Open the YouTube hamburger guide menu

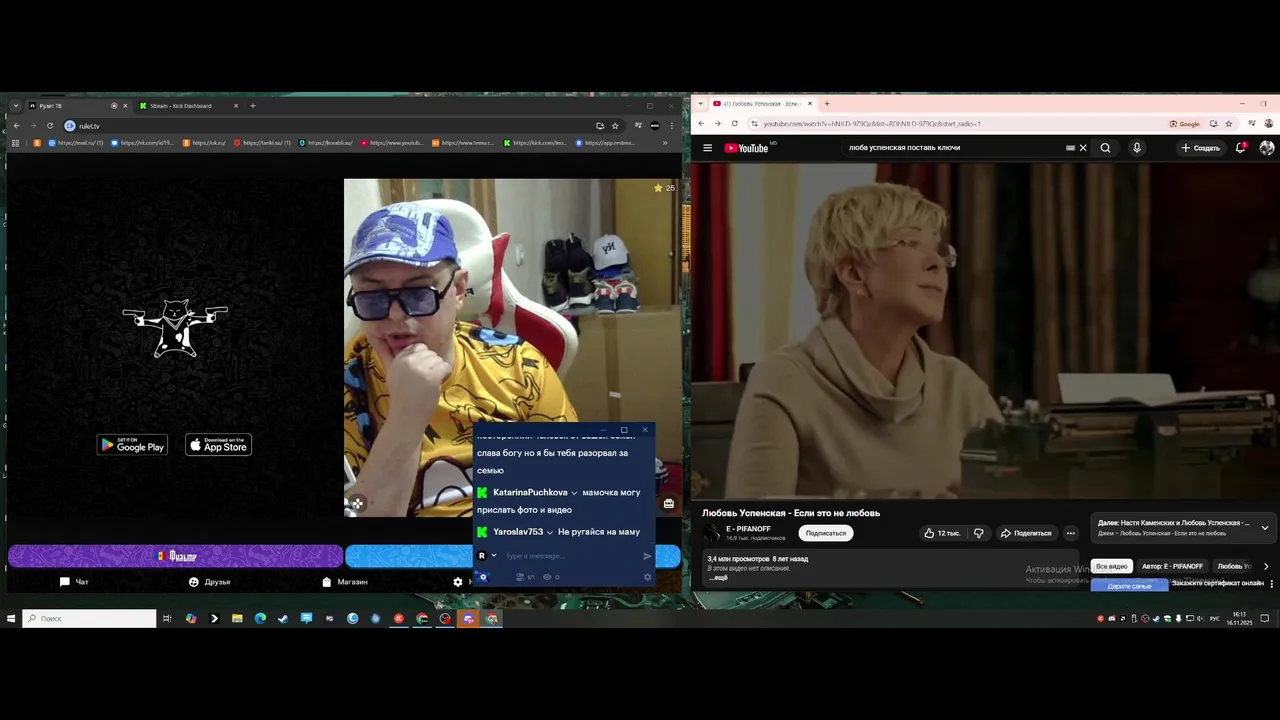click(707, 148)
